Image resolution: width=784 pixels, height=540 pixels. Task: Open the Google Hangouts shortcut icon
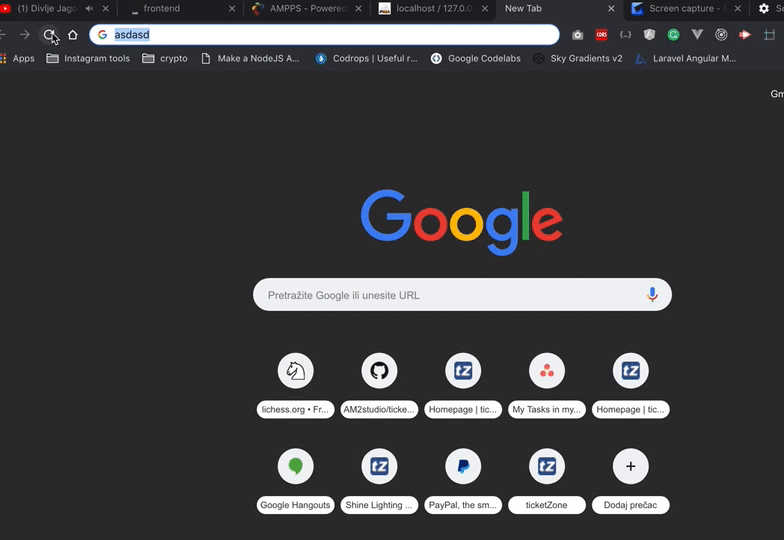click(x=296, y=466)
